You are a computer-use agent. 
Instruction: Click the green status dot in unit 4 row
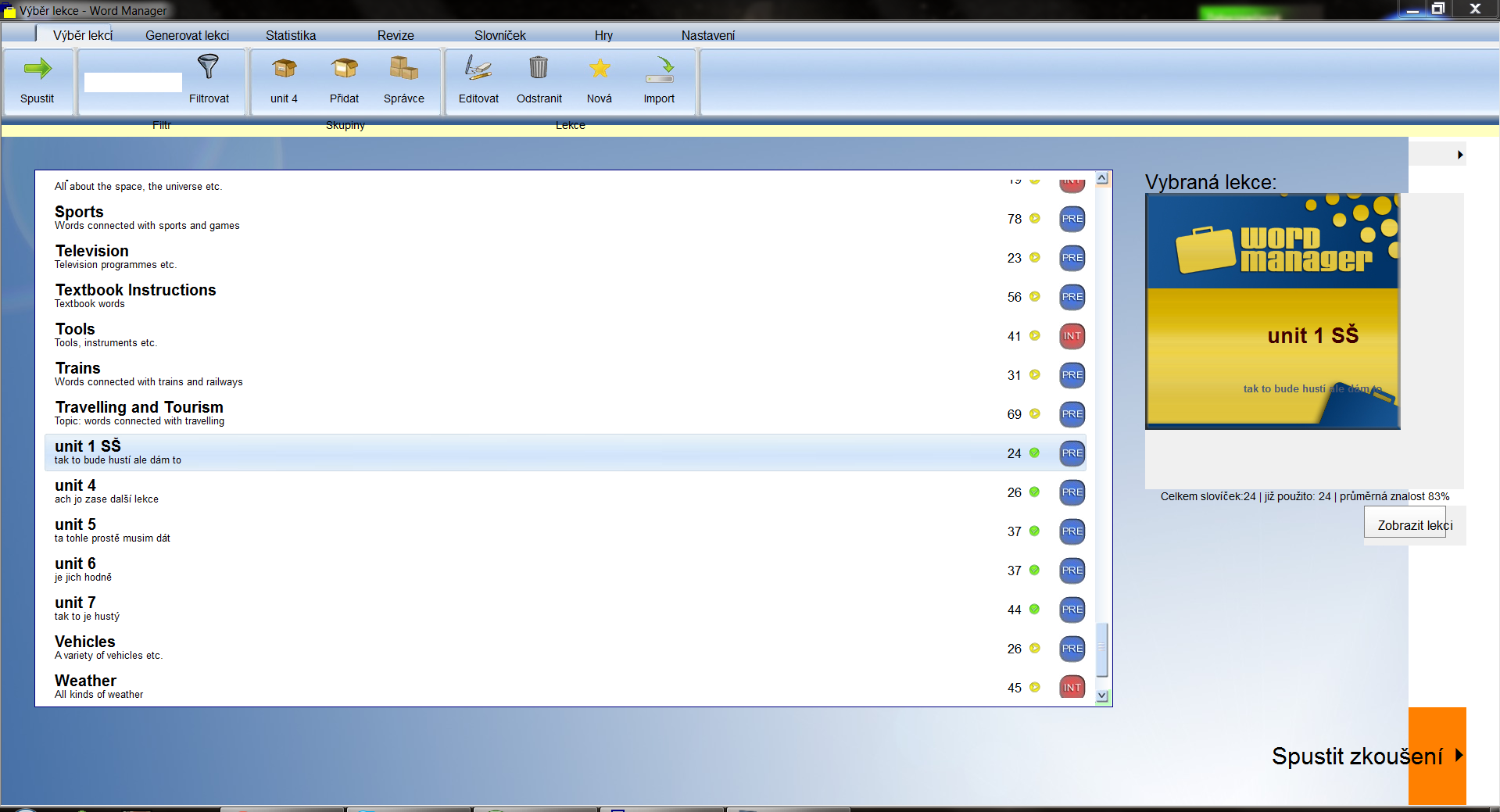[x=1035, y=492]
